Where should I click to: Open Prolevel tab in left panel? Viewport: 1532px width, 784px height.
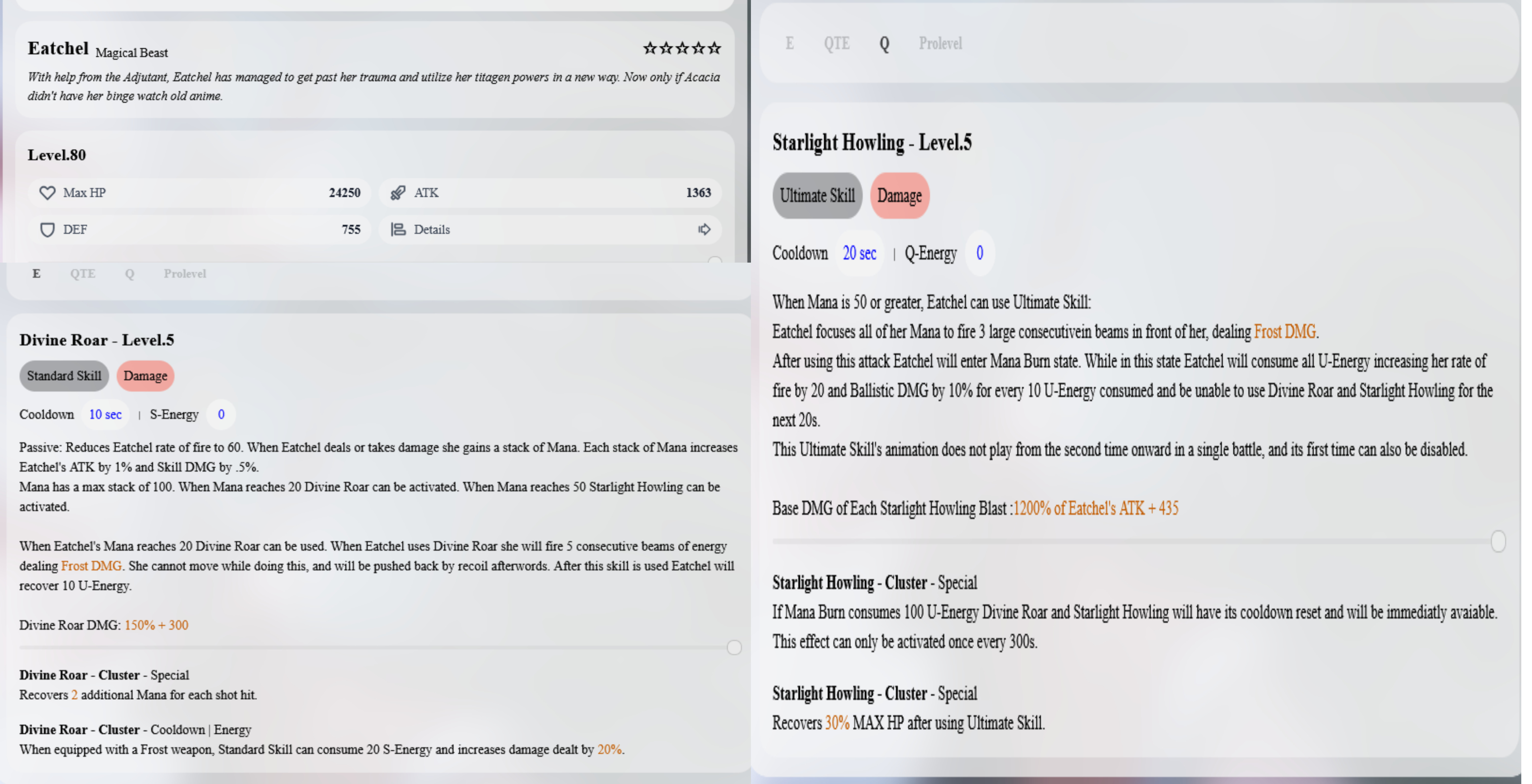tap(185, 273)
